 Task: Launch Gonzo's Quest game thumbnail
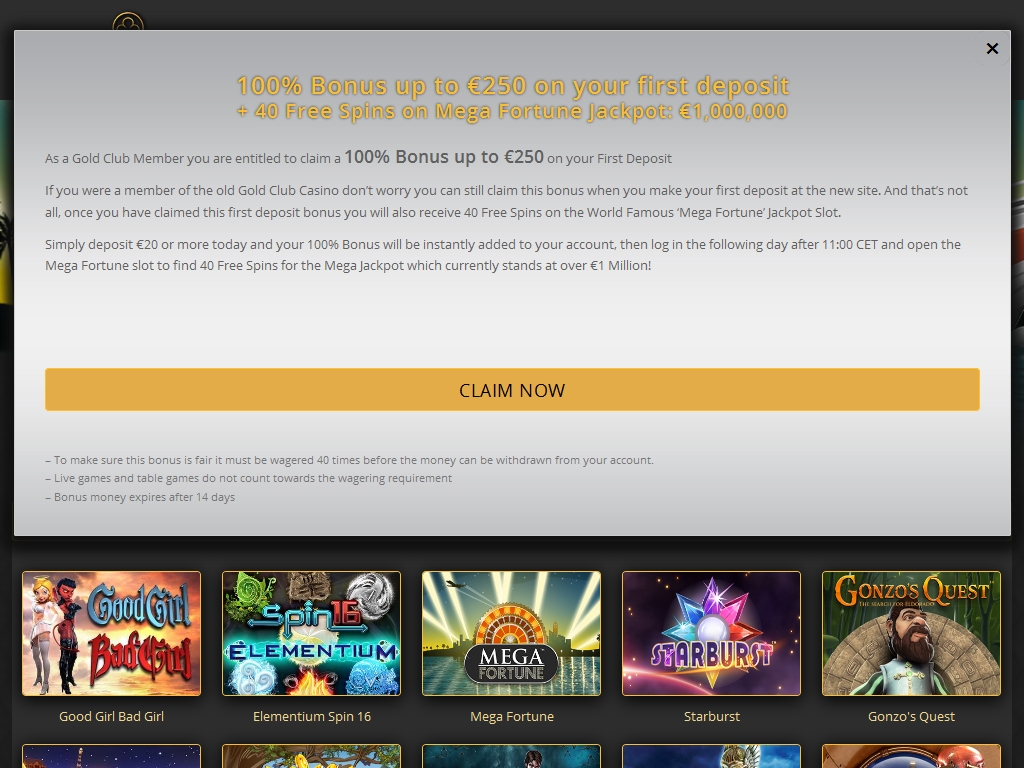pyautogui.click(x=911, y=633)
